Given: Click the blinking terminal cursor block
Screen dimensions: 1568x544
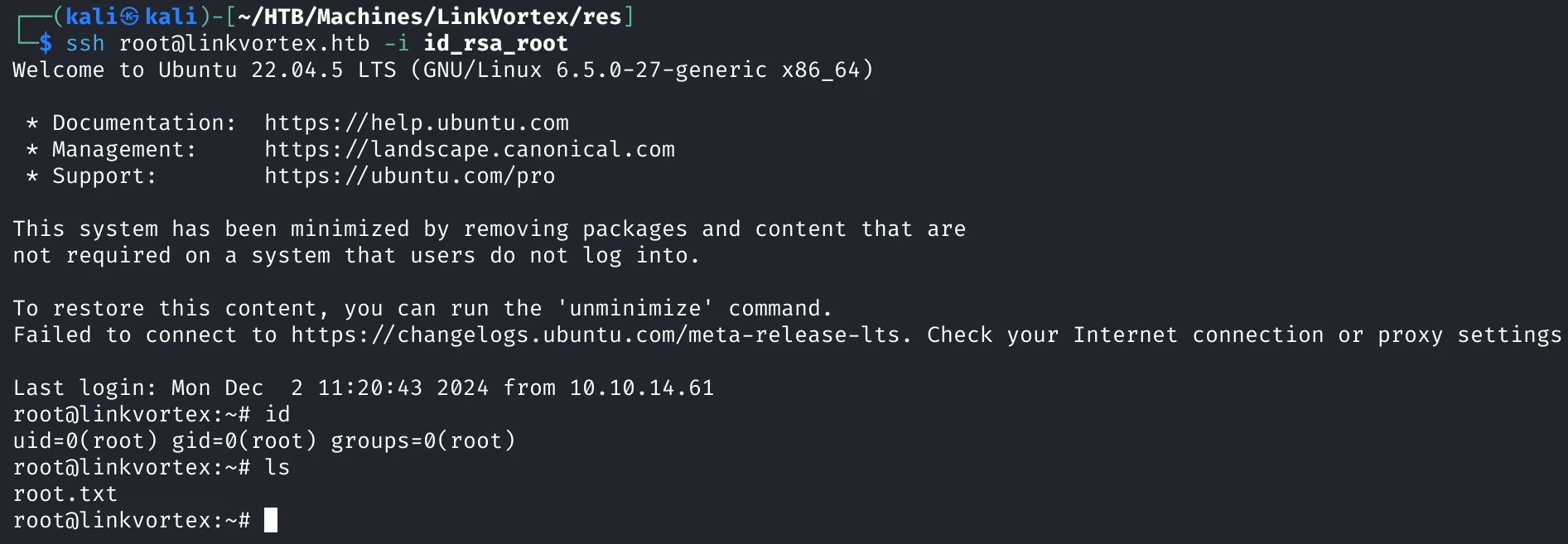Looking at the screenshot, I should click(271, 520).
